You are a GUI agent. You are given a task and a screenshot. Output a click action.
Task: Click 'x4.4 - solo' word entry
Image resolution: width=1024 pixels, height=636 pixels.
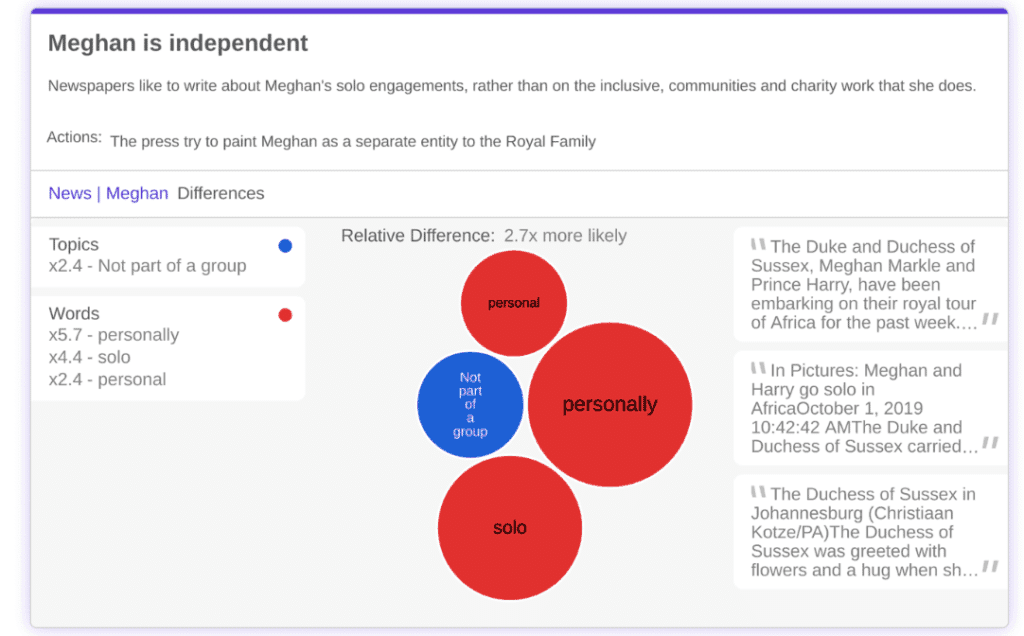coord(90,357)
